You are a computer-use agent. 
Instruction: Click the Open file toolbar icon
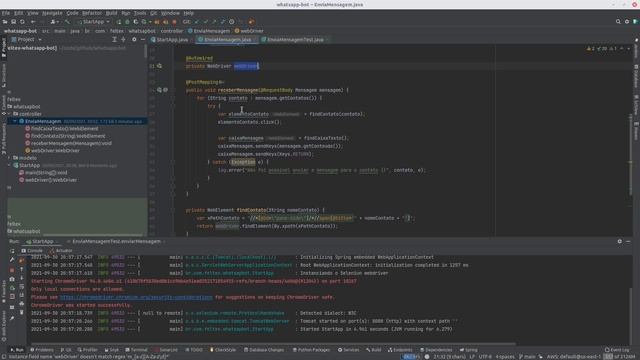pos(5,22)
